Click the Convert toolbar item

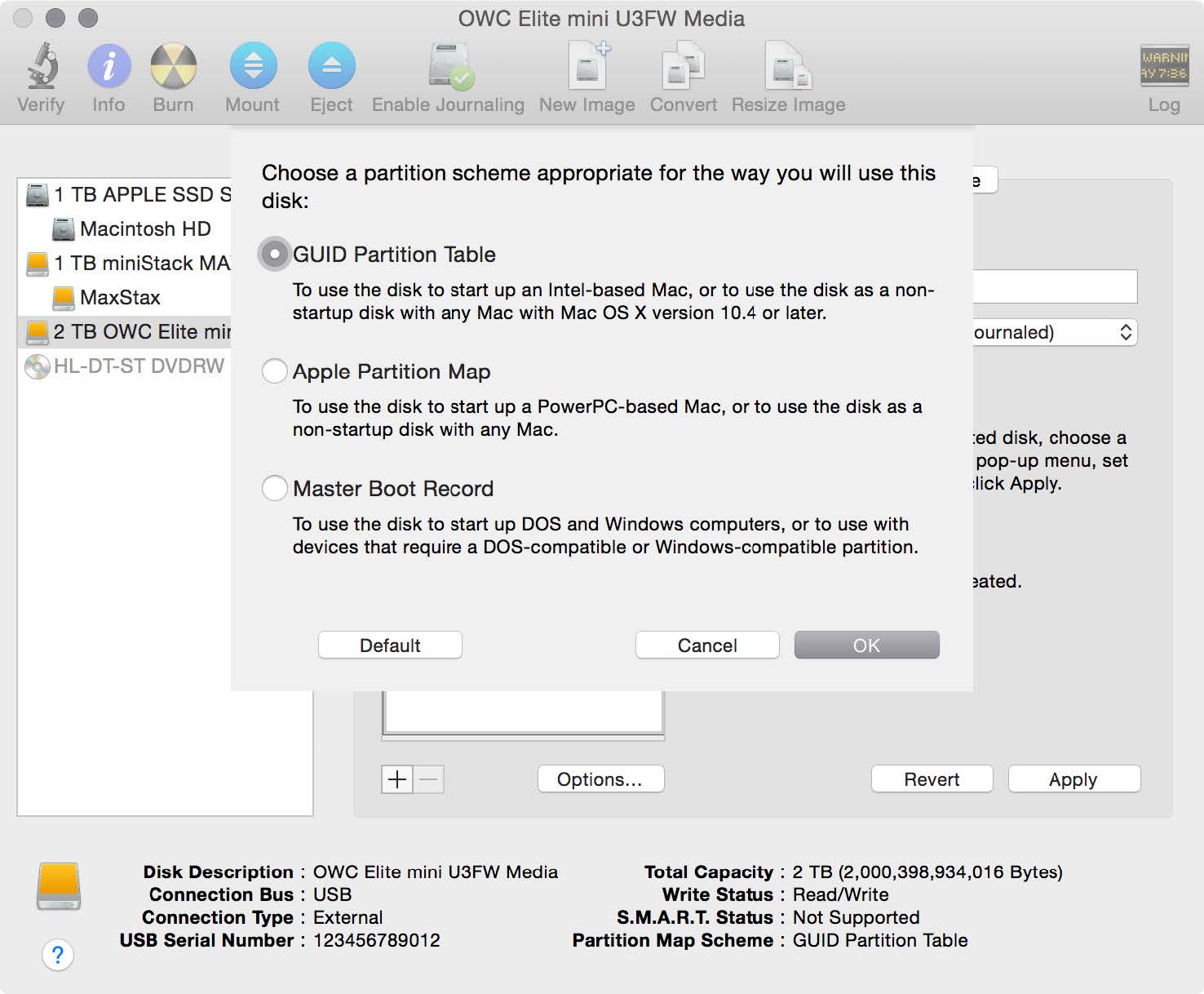click(x=683, y=73)
